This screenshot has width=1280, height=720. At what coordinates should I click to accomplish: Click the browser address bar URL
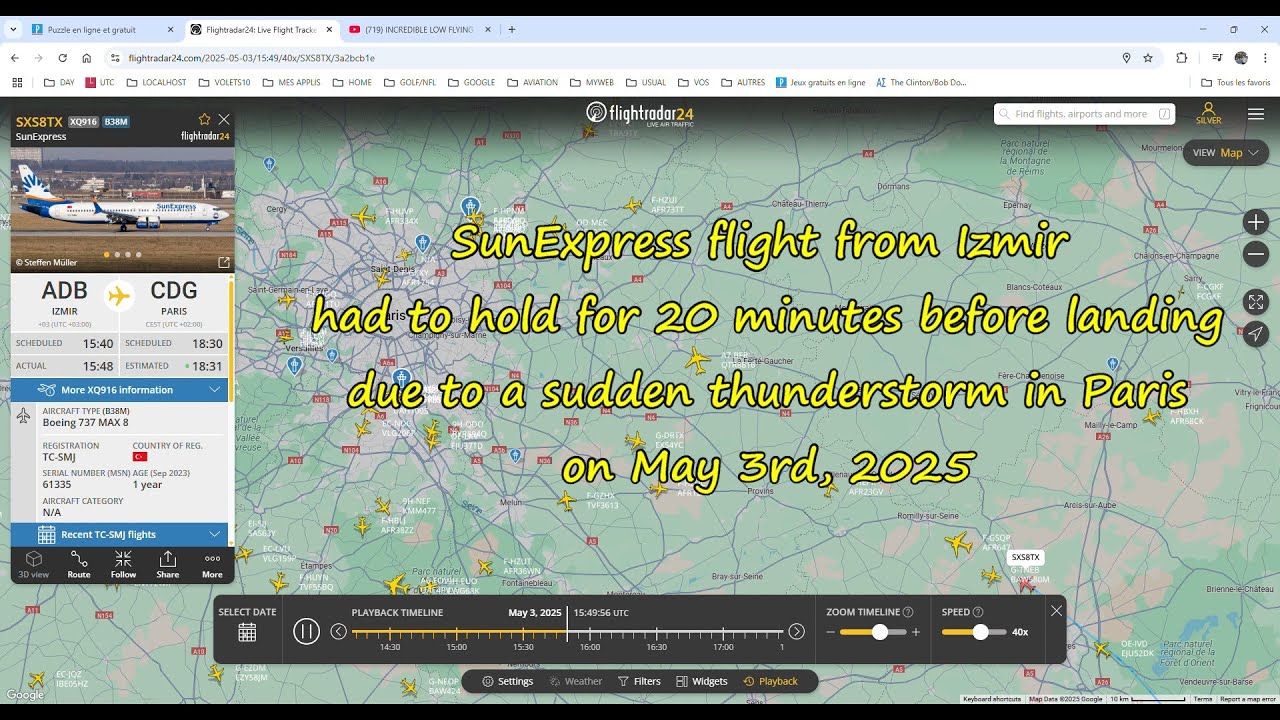(251, 58)
